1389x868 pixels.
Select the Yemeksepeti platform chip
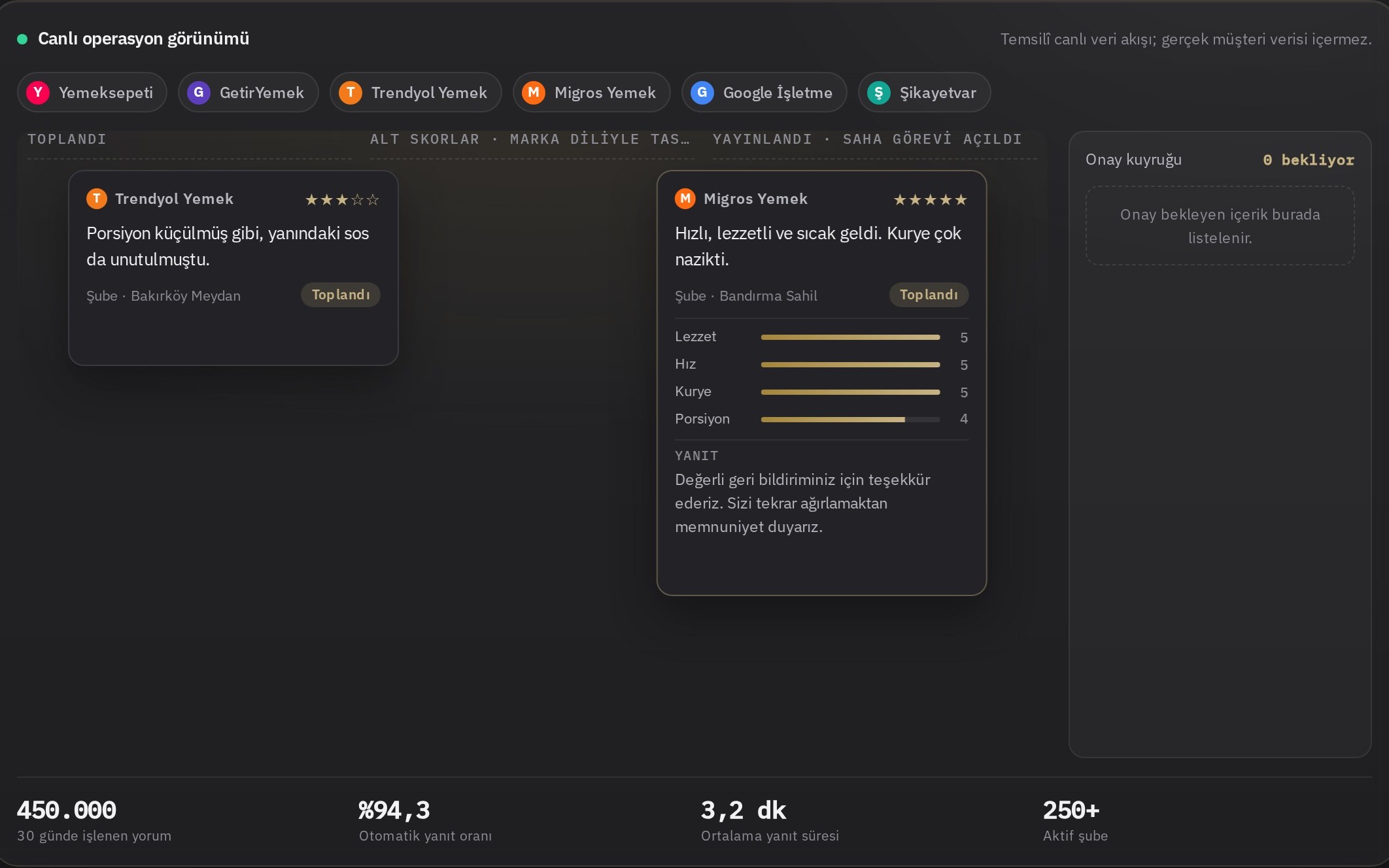pyautogui.click(x=92, y=92)
